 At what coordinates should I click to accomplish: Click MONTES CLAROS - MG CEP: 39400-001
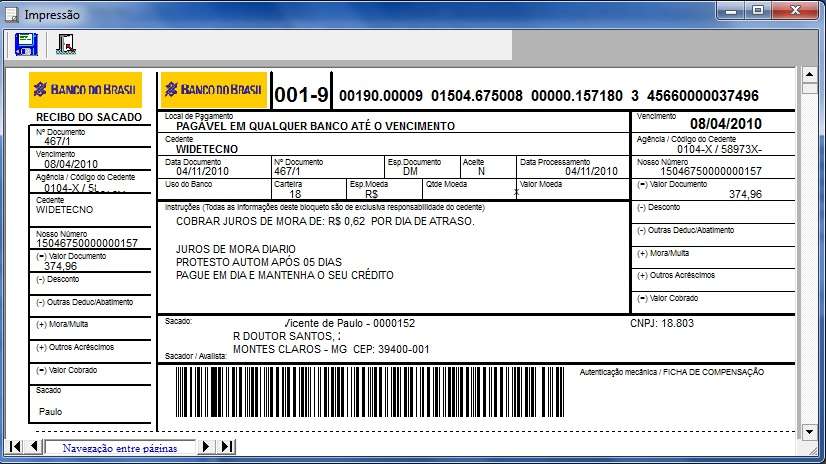(x=331, y=349)
